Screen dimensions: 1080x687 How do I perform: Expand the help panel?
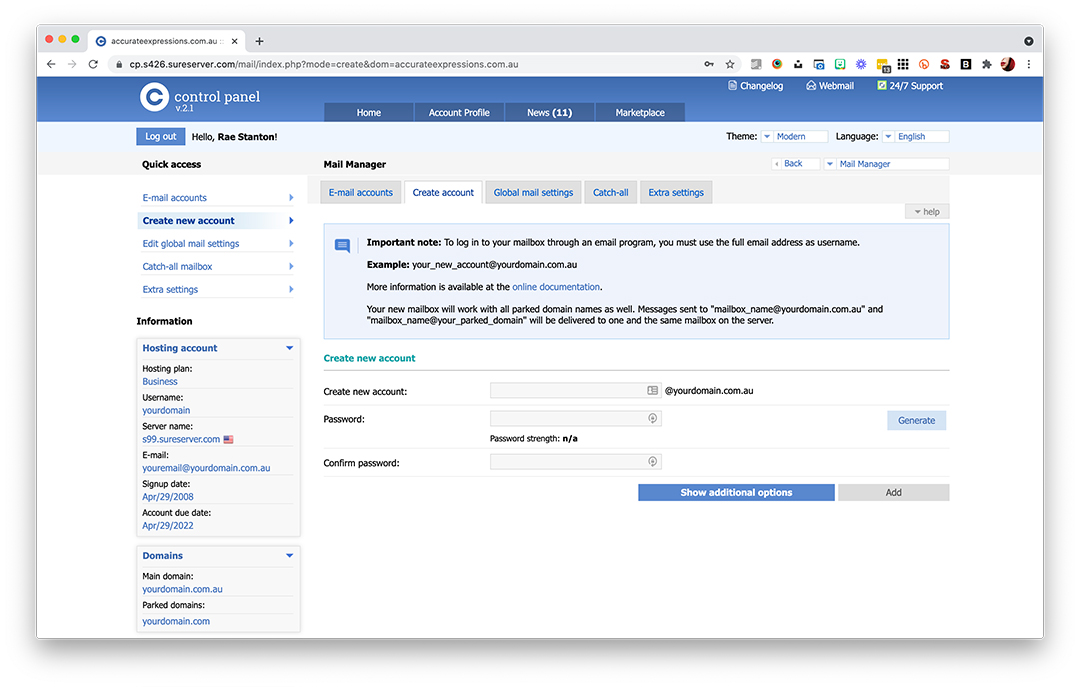tap(926, 212)
